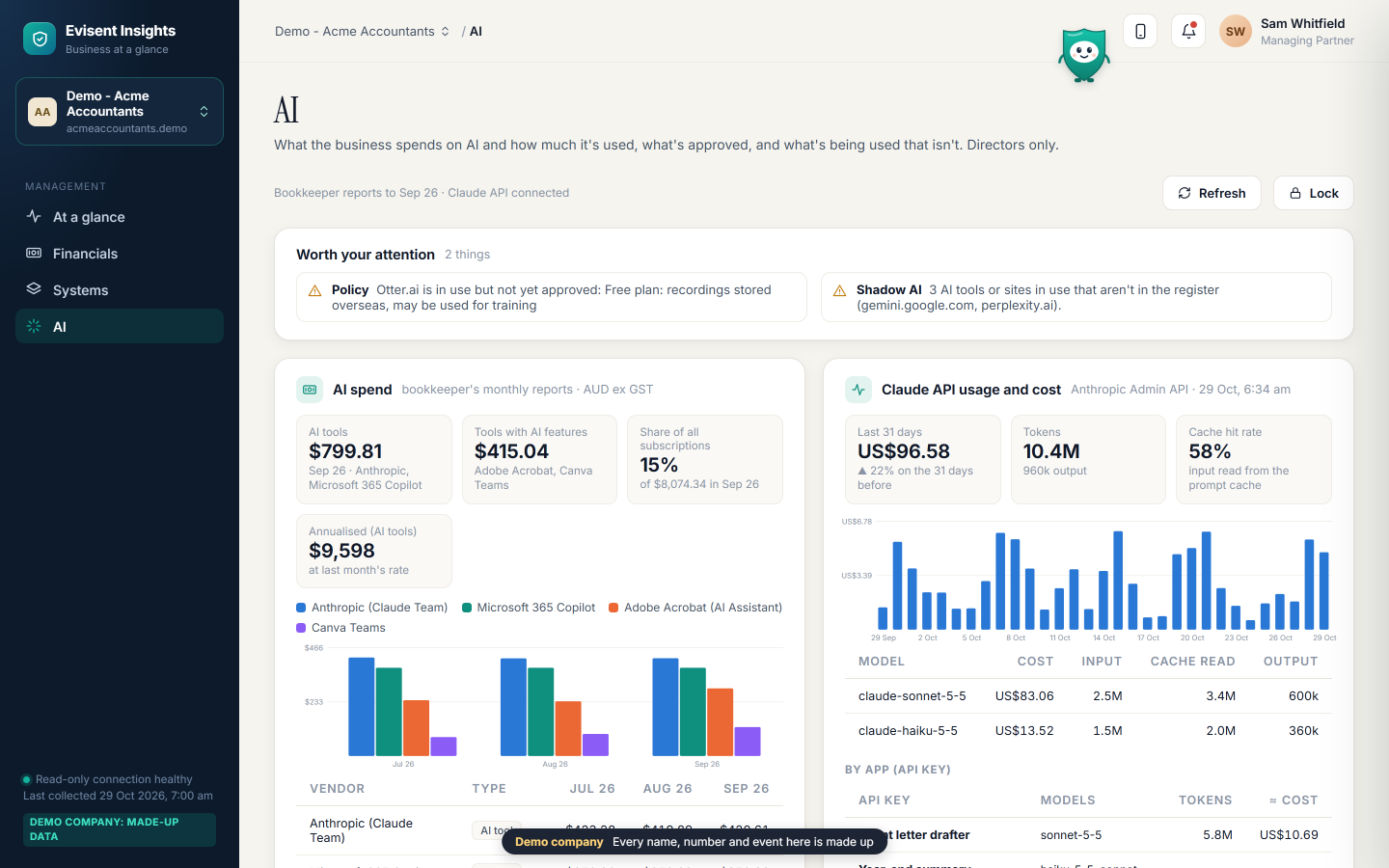Image resolution: width=1389 pixels, height=868 pixels.
Task: Click the Share of all subscriptions 15% card
Action: coord(705,459)
